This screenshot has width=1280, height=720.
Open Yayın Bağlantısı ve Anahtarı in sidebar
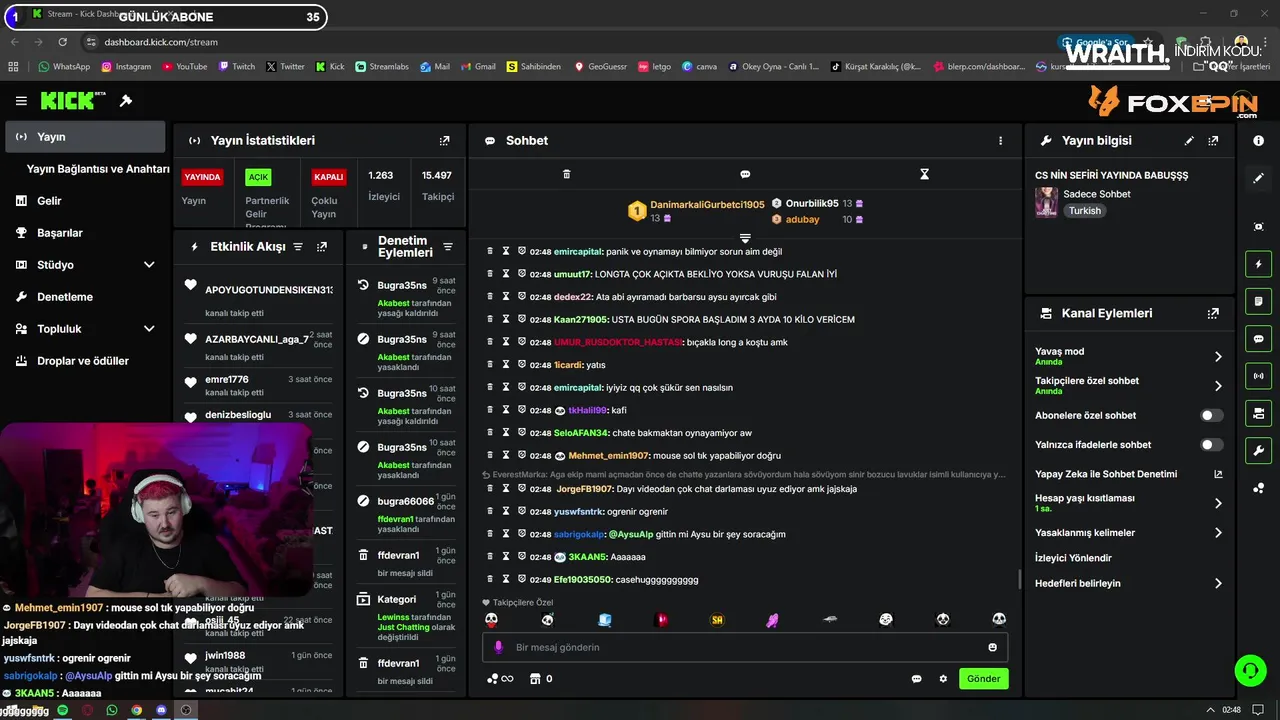pos(98,169)
